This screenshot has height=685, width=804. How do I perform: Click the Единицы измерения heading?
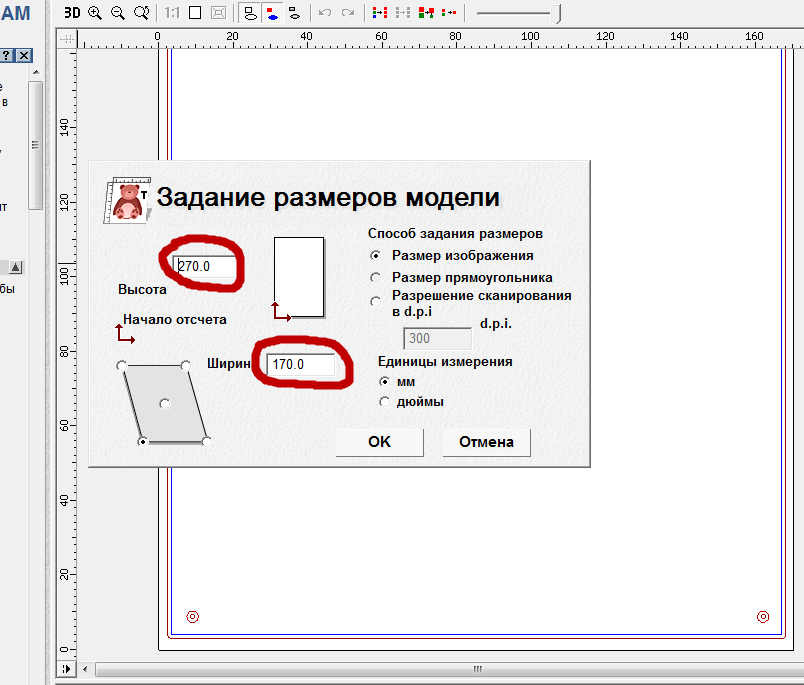[445, 361]
